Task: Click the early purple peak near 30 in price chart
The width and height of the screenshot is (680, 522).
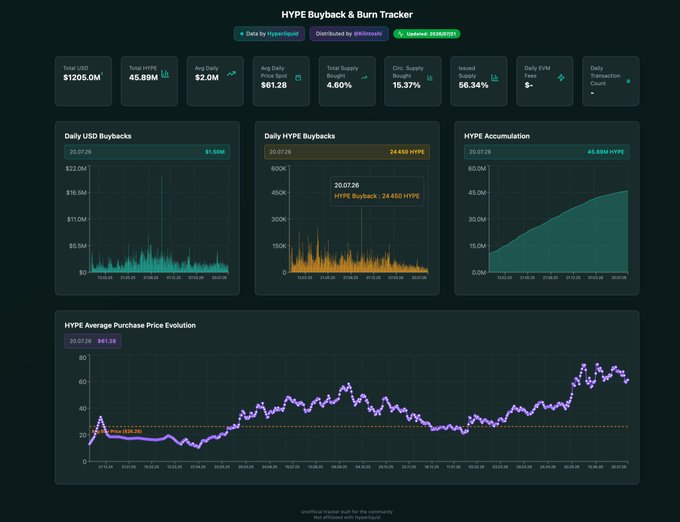Action: click(101, 418)
